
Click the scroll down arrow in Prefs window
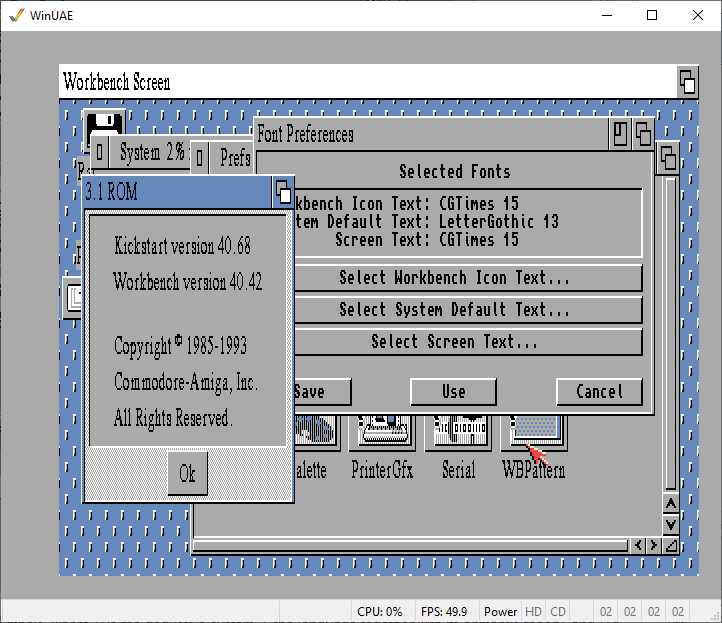(x=670, y=524)
